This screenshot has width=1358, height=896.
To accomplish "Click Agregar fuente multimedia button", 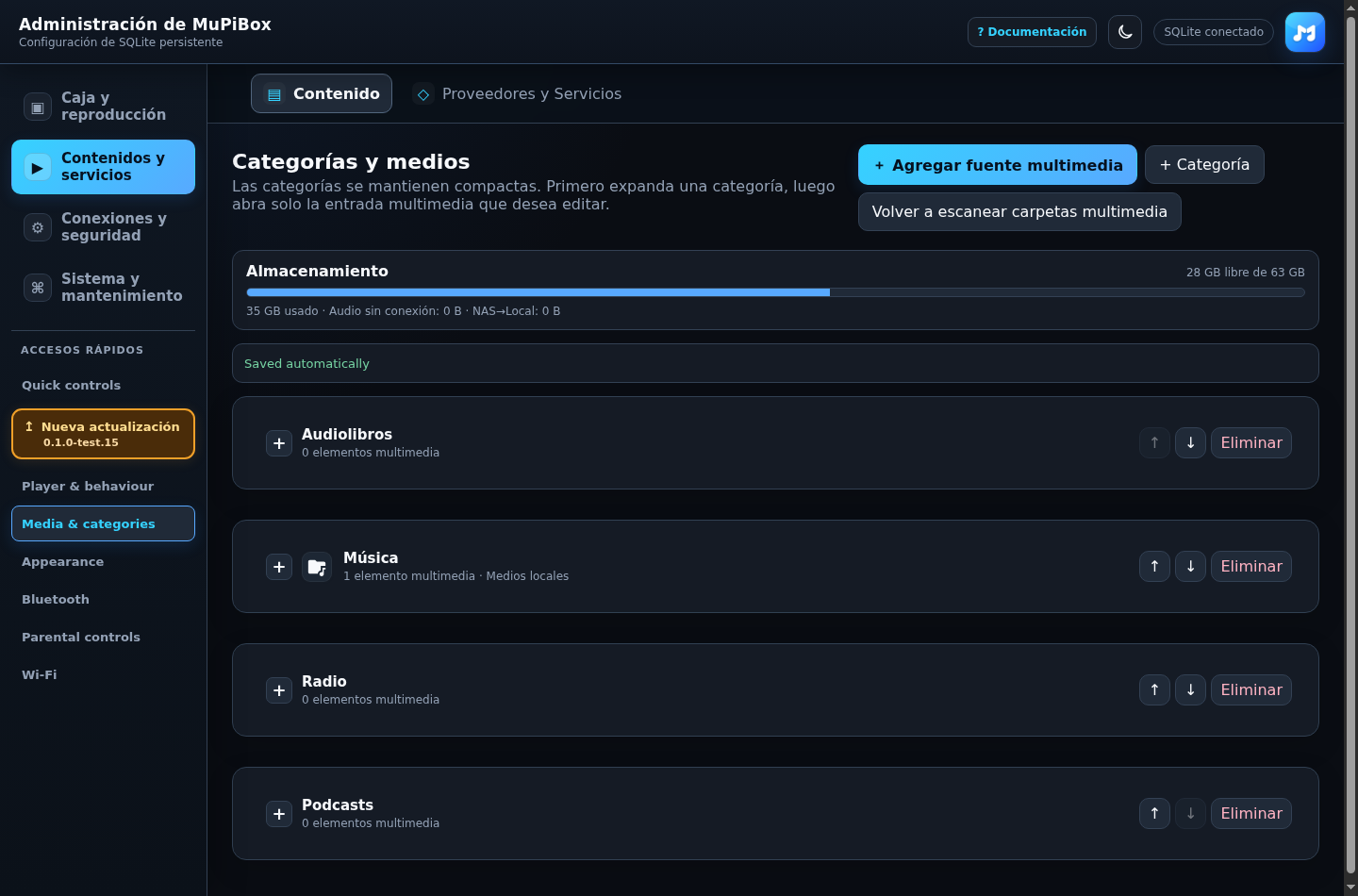I will click(998, 165).
